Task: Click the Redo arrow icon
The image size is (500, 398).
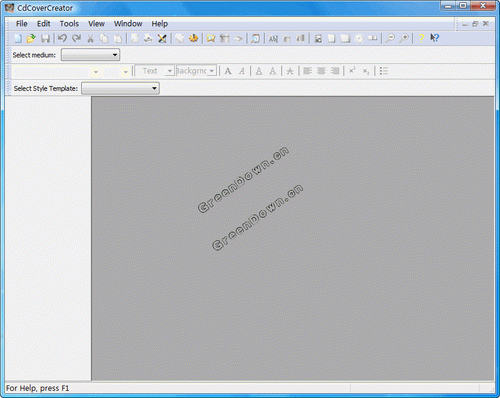Action: 77,38
